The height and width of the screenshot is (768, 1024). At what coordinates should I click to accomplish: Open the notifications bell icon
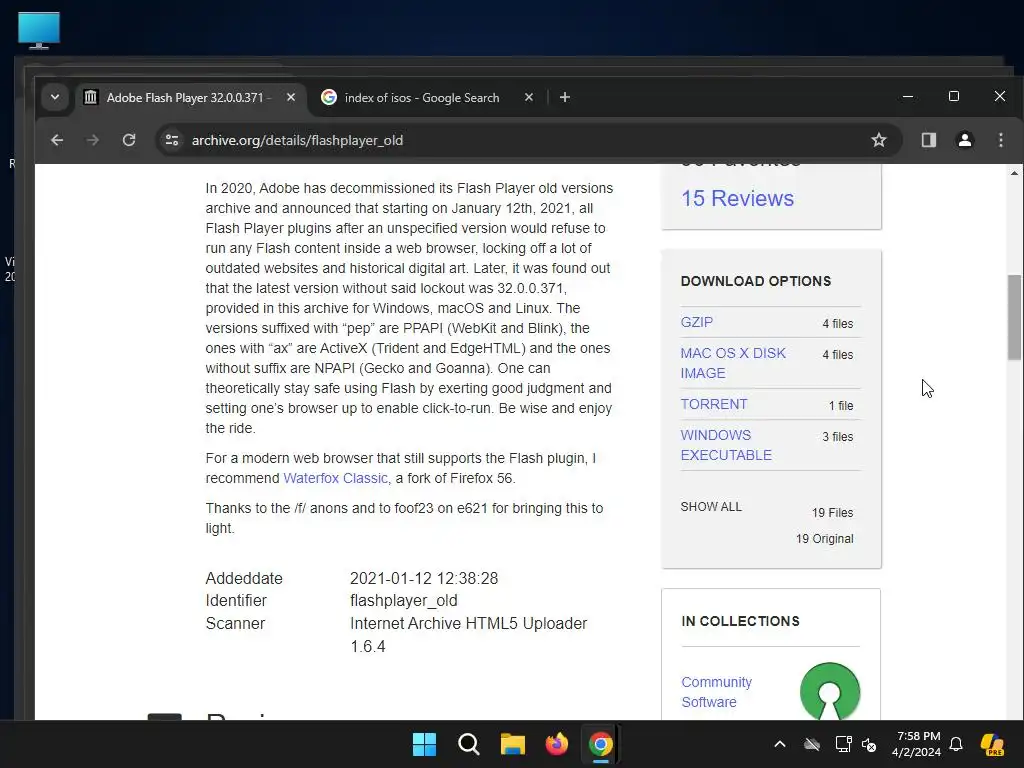pyautogui.click(x=956, y=744)
